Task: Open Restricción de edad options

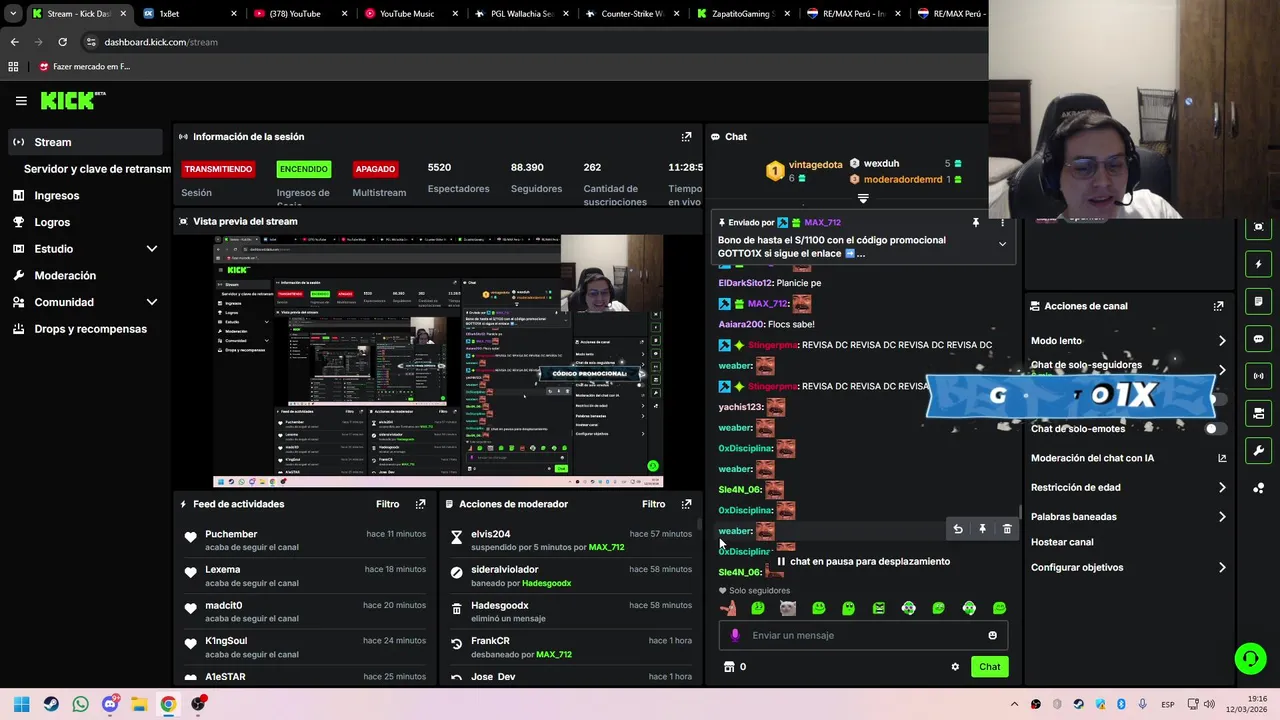Action: point(1222,488)
